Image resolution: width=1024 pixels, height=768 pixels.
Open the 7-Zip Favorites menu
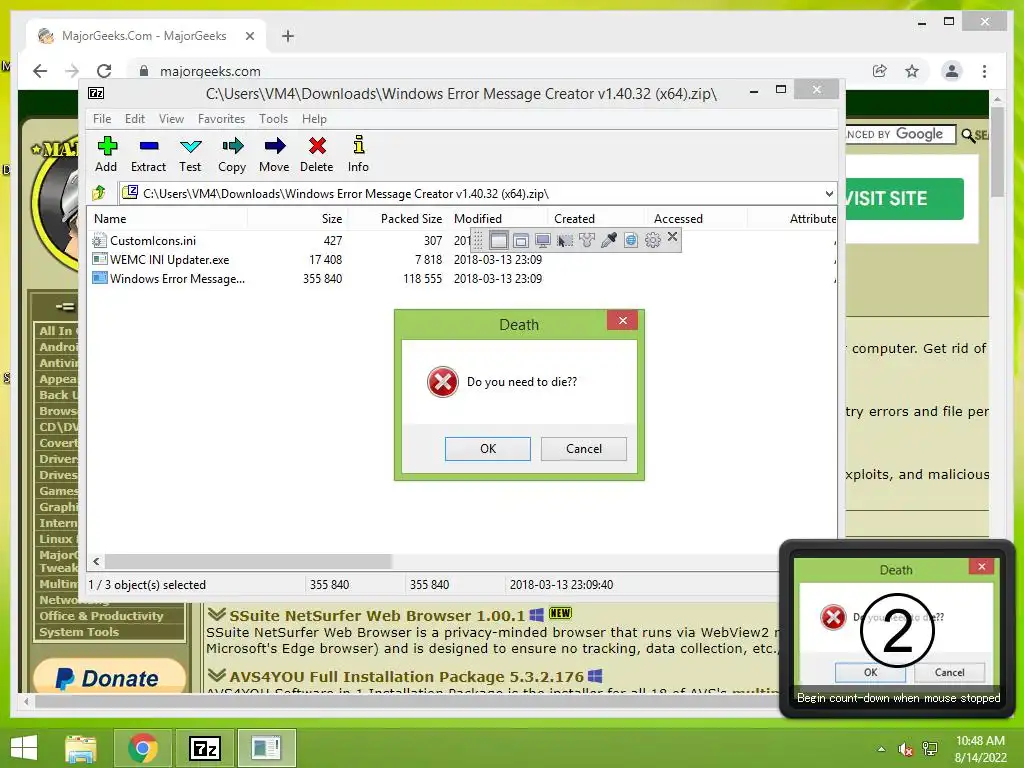[x=221, y=119]
